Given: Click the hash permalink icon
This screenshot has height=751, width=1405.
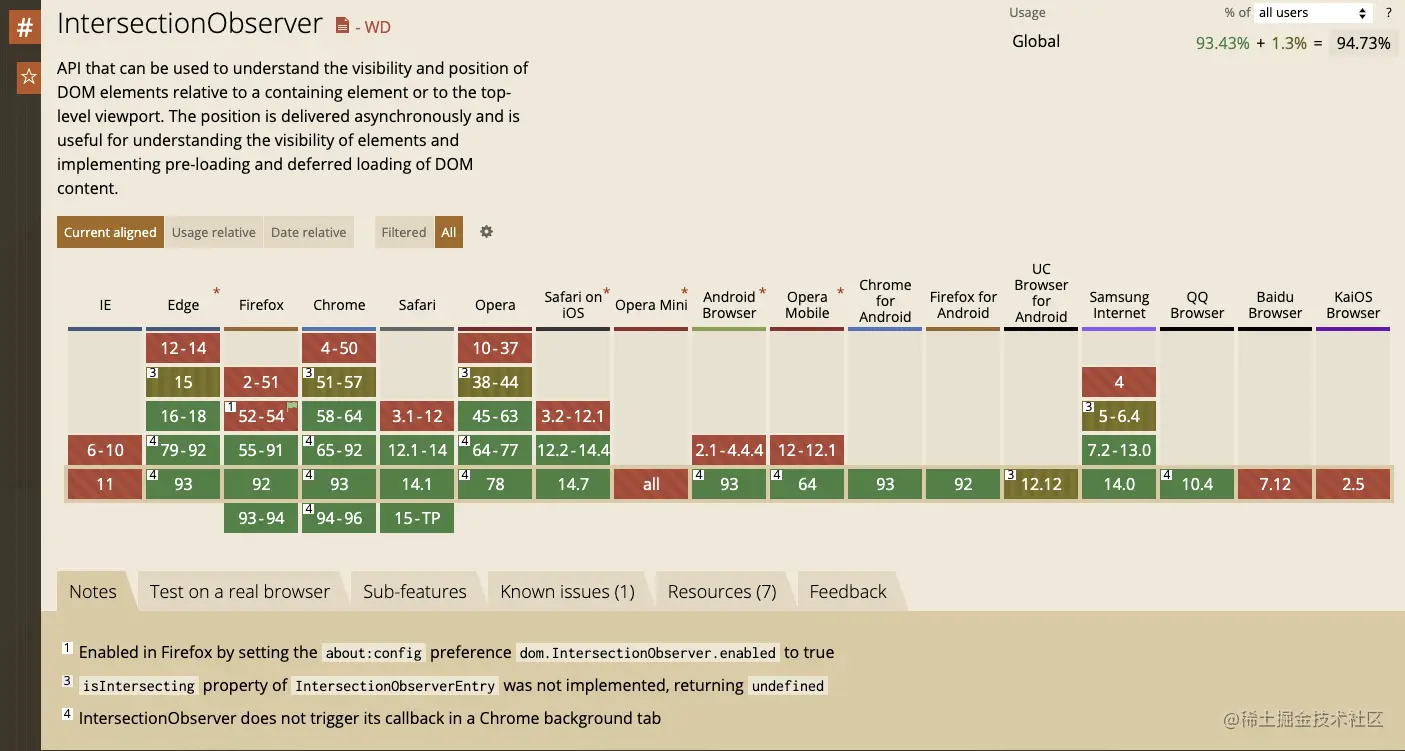Looking at the screenshot, I should tap(25, 27).
